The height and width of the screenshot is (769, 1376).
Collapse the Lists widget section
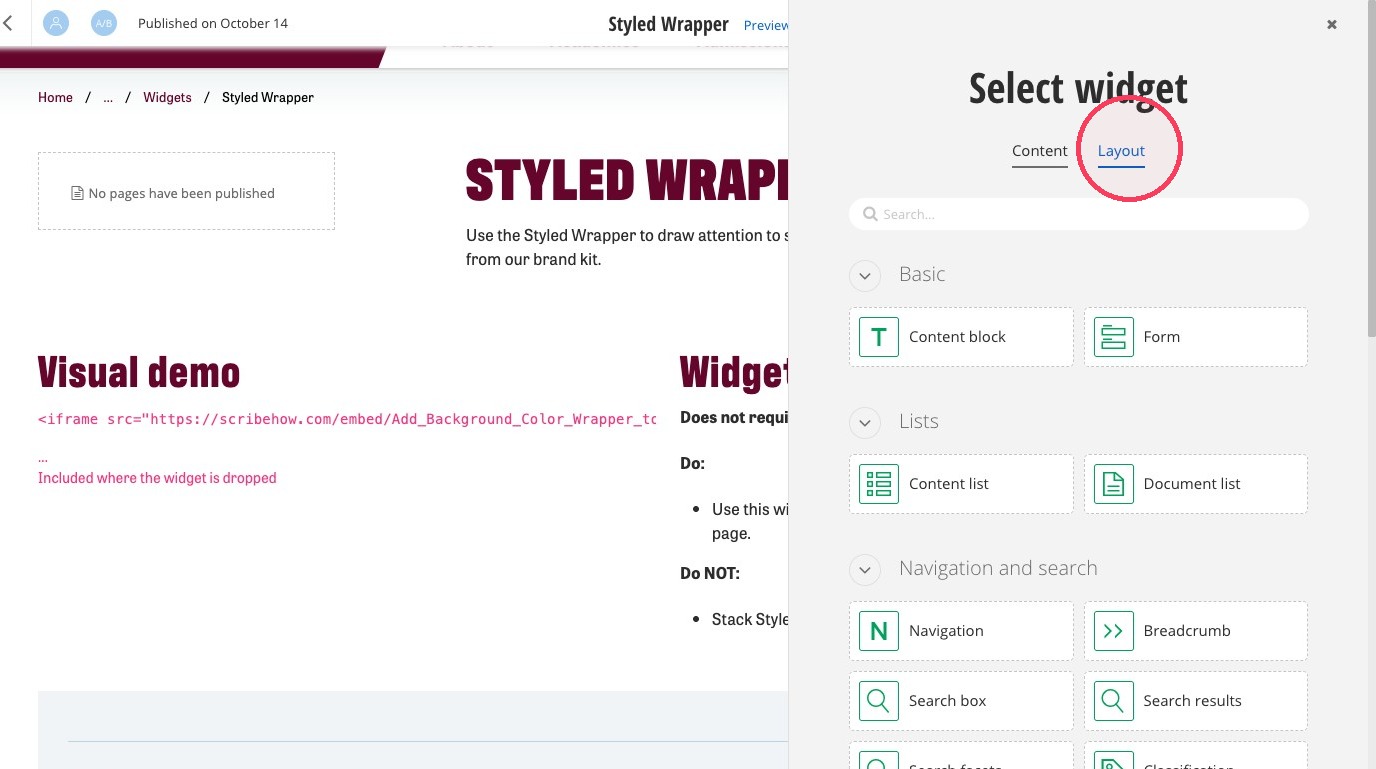865,422
